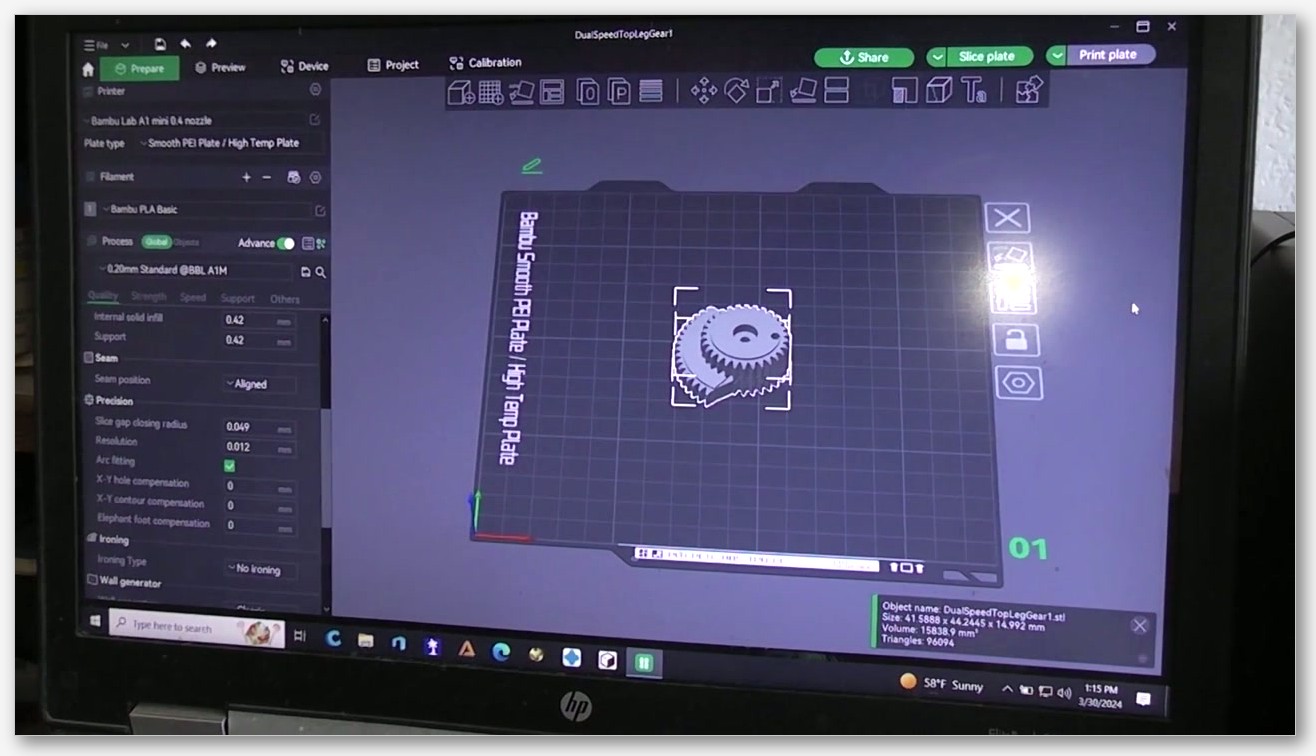
Task: Click the Add cube primitive toolbar icon
Action: tap(461, 92)
